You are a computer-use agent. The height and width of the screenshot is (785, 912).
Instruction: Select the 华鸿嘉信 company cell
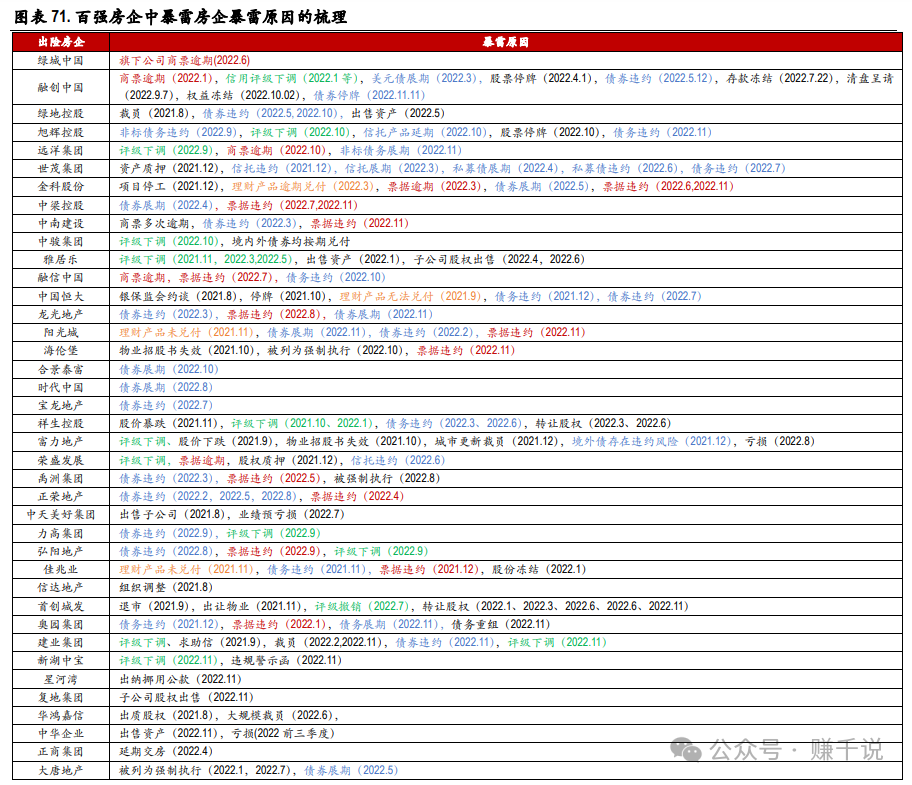click(61, 715)
